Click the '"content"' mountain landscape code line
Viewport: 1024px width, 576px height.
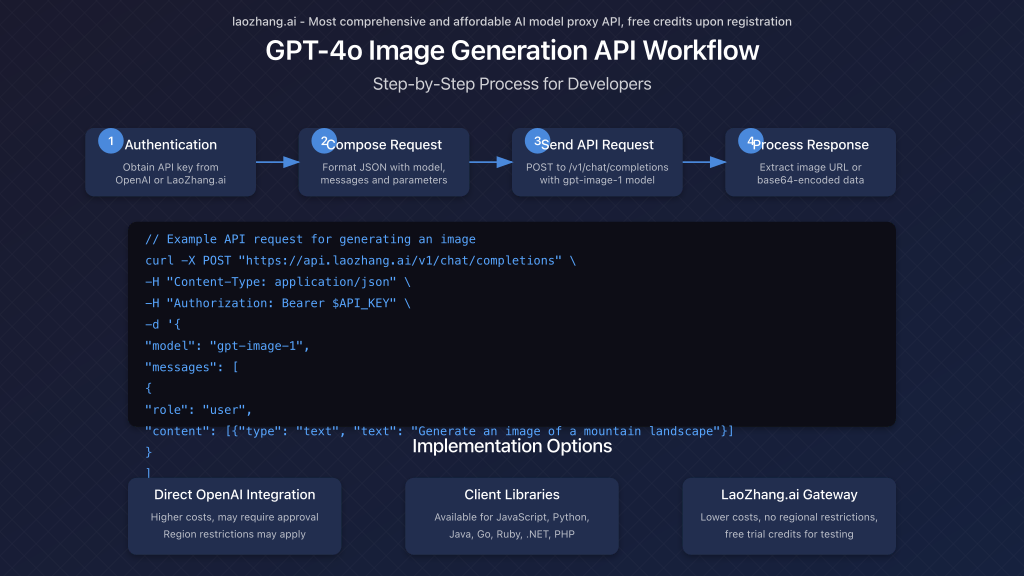(440, 431)
